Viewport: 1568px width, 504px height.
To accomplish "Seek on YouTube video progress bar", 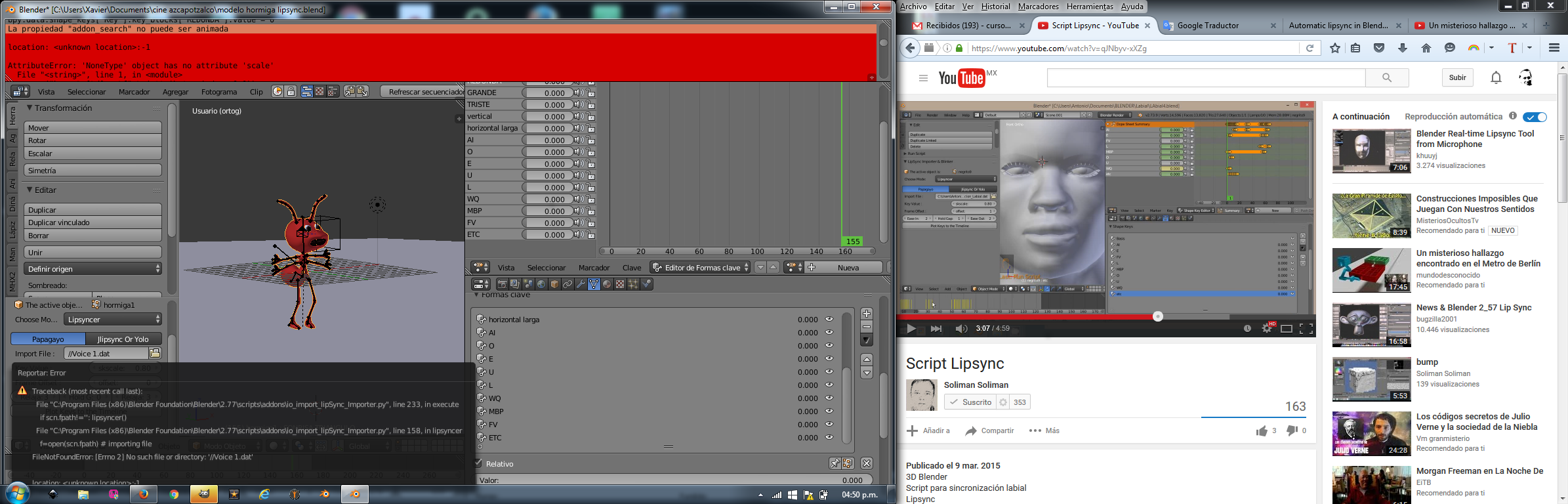I will (1105, 316).
